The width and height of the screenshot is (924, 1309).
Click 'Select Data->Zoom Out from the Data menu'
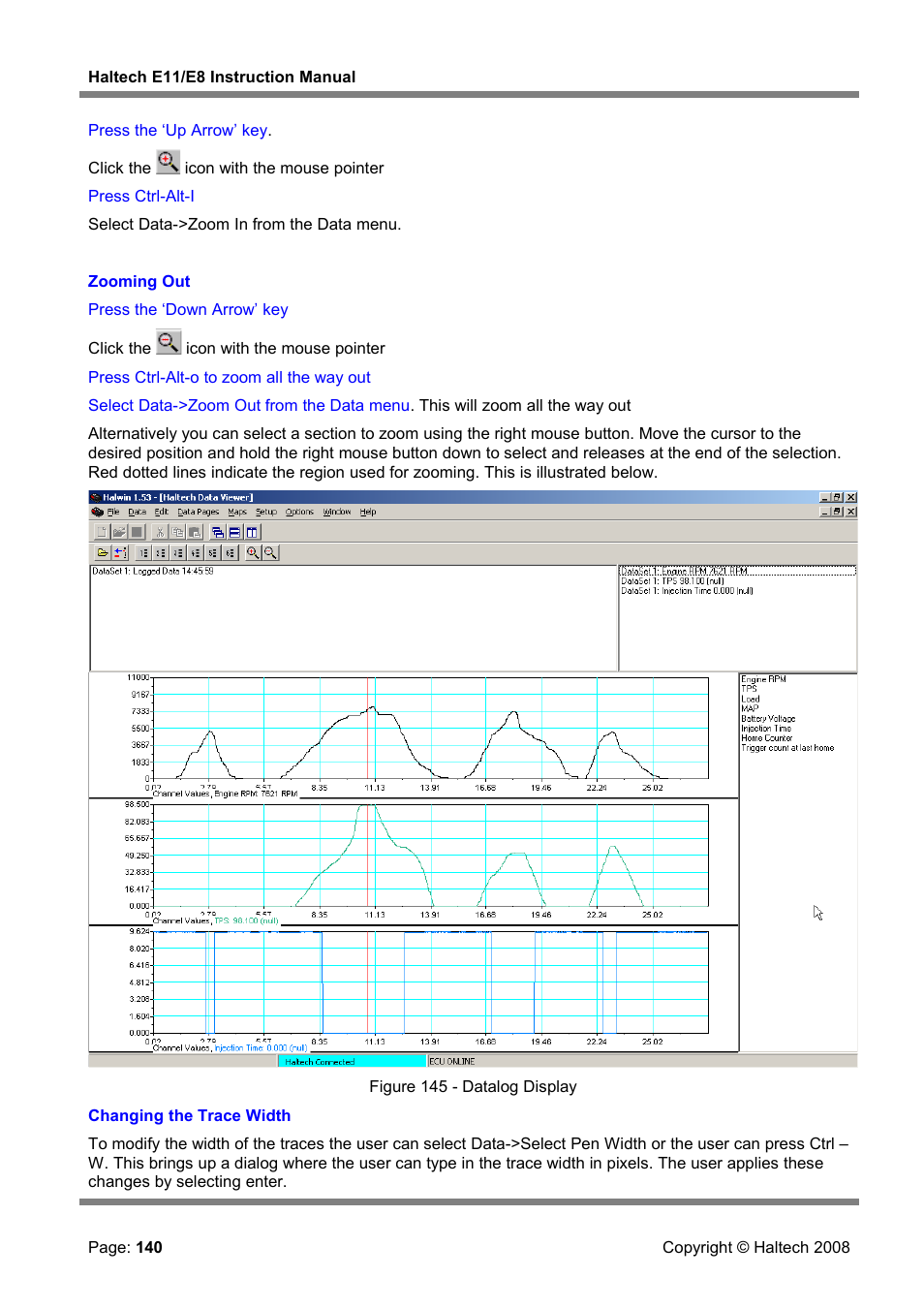[249, 405]
